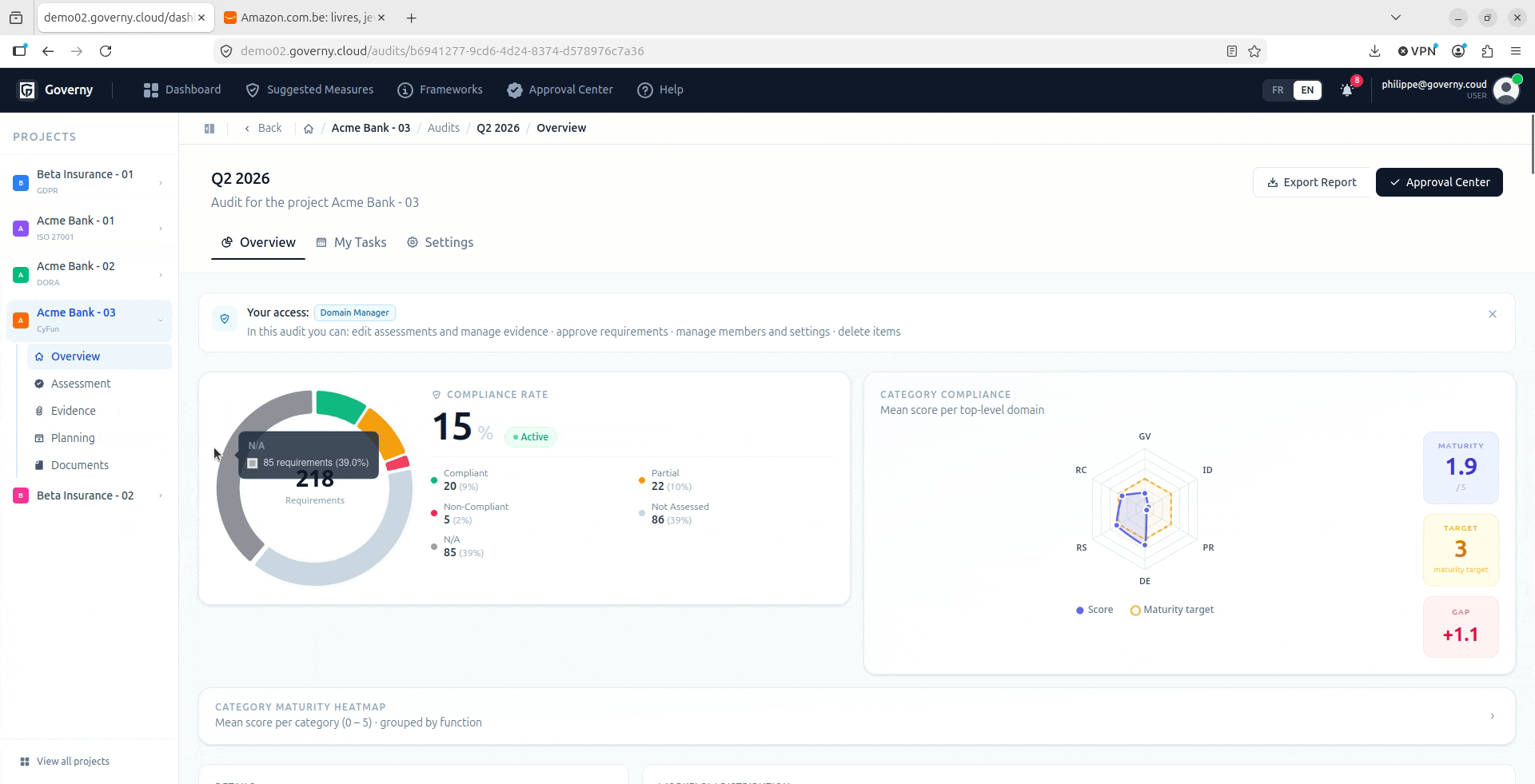
Task: Open the VPN toolbar button
Action: tap(1417, 51)
